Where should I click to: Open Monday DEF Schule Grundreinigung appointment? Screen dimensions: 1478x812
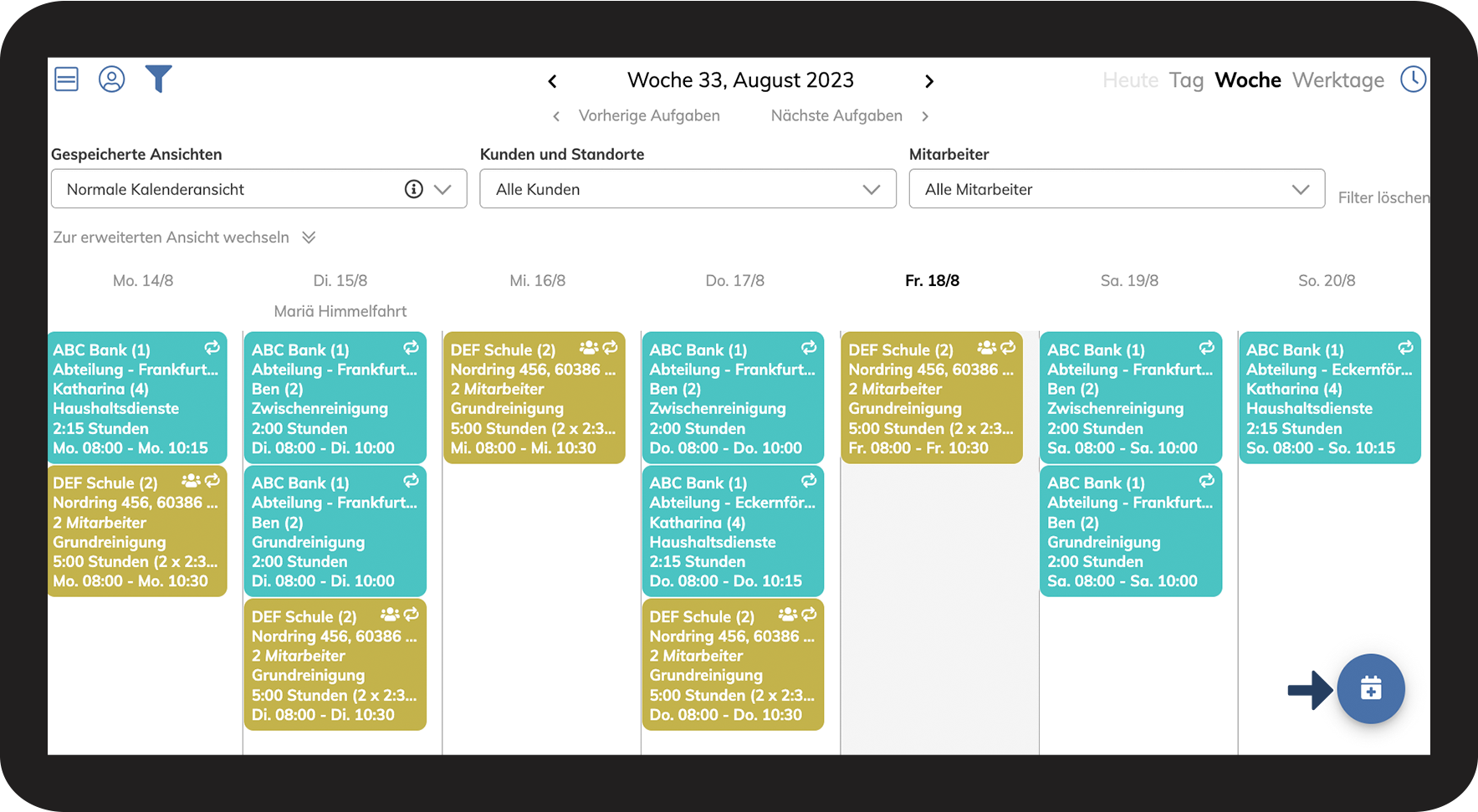(x=137, y=531)
